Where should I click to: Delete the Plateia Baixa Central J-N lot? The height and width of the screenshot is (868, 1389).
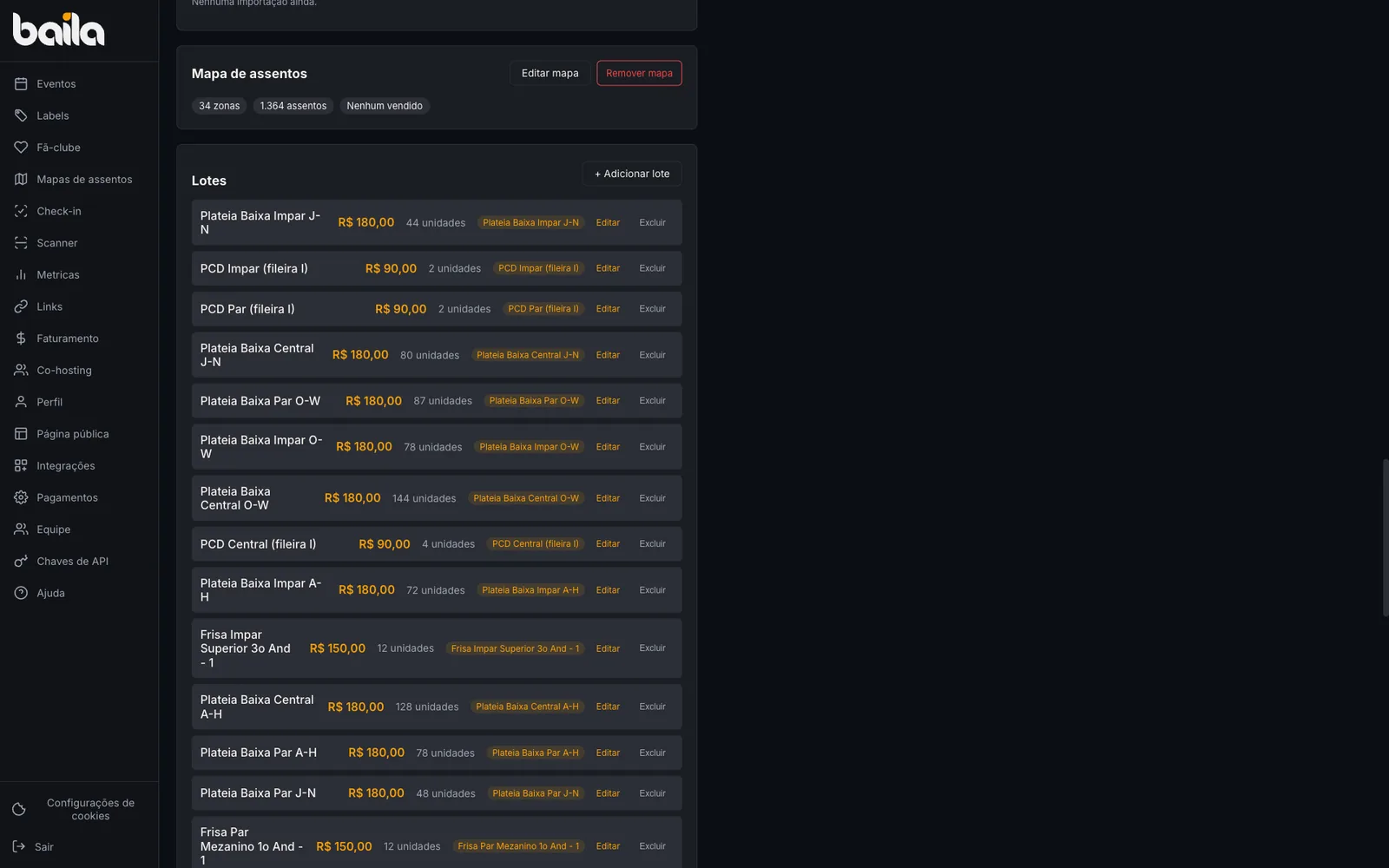tap(652, 355)
